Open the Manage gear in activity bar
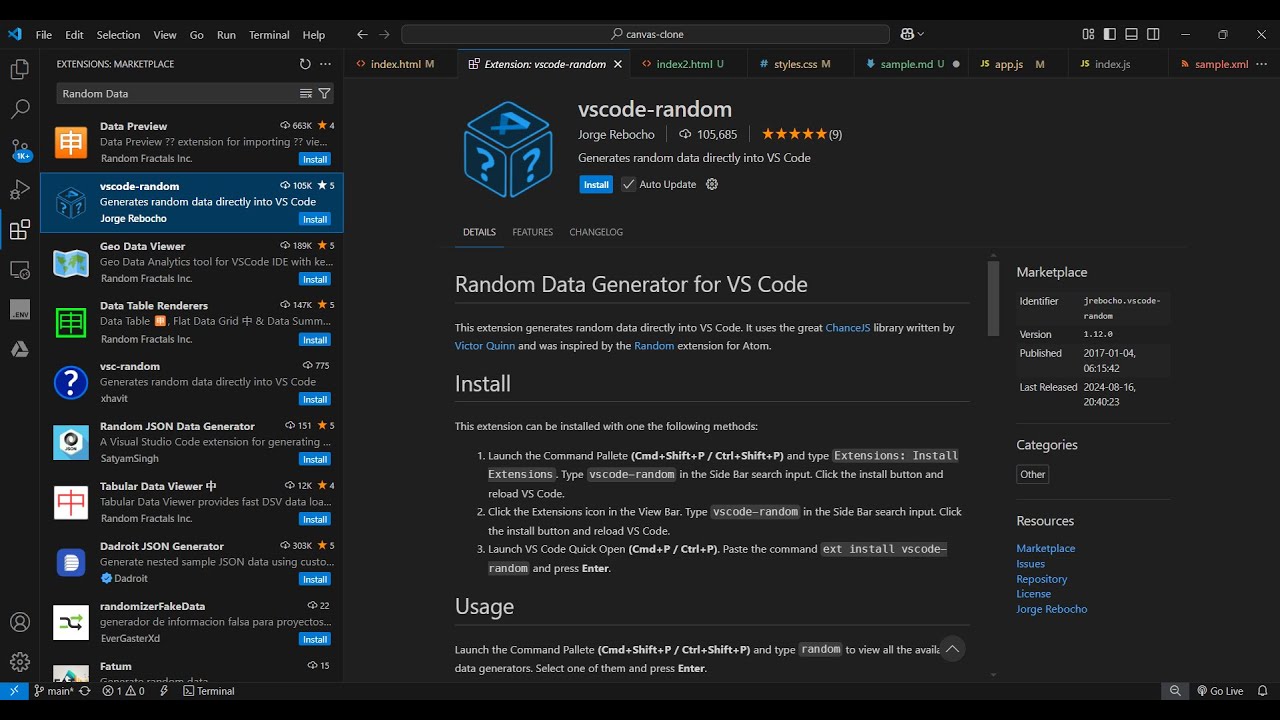 (19, 662)
